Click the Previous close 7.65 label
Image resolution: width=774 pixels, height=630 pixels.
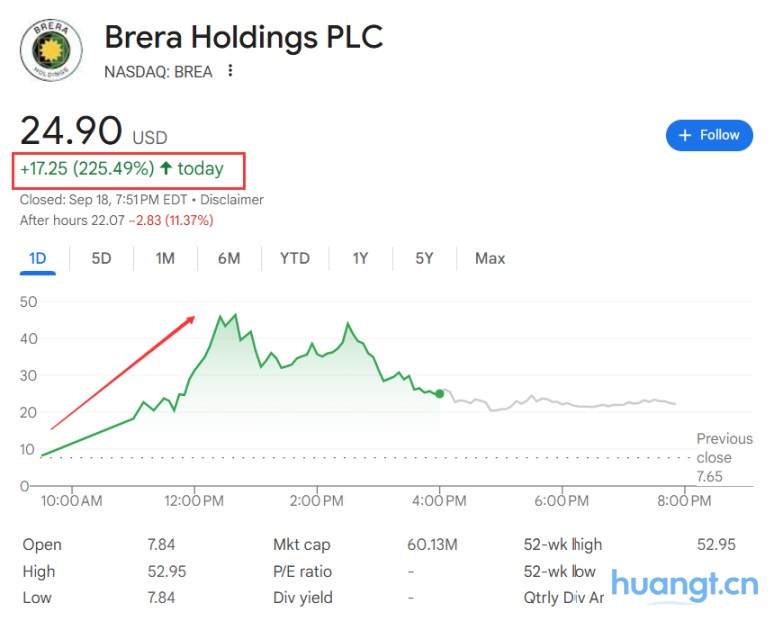coord(724,457)
